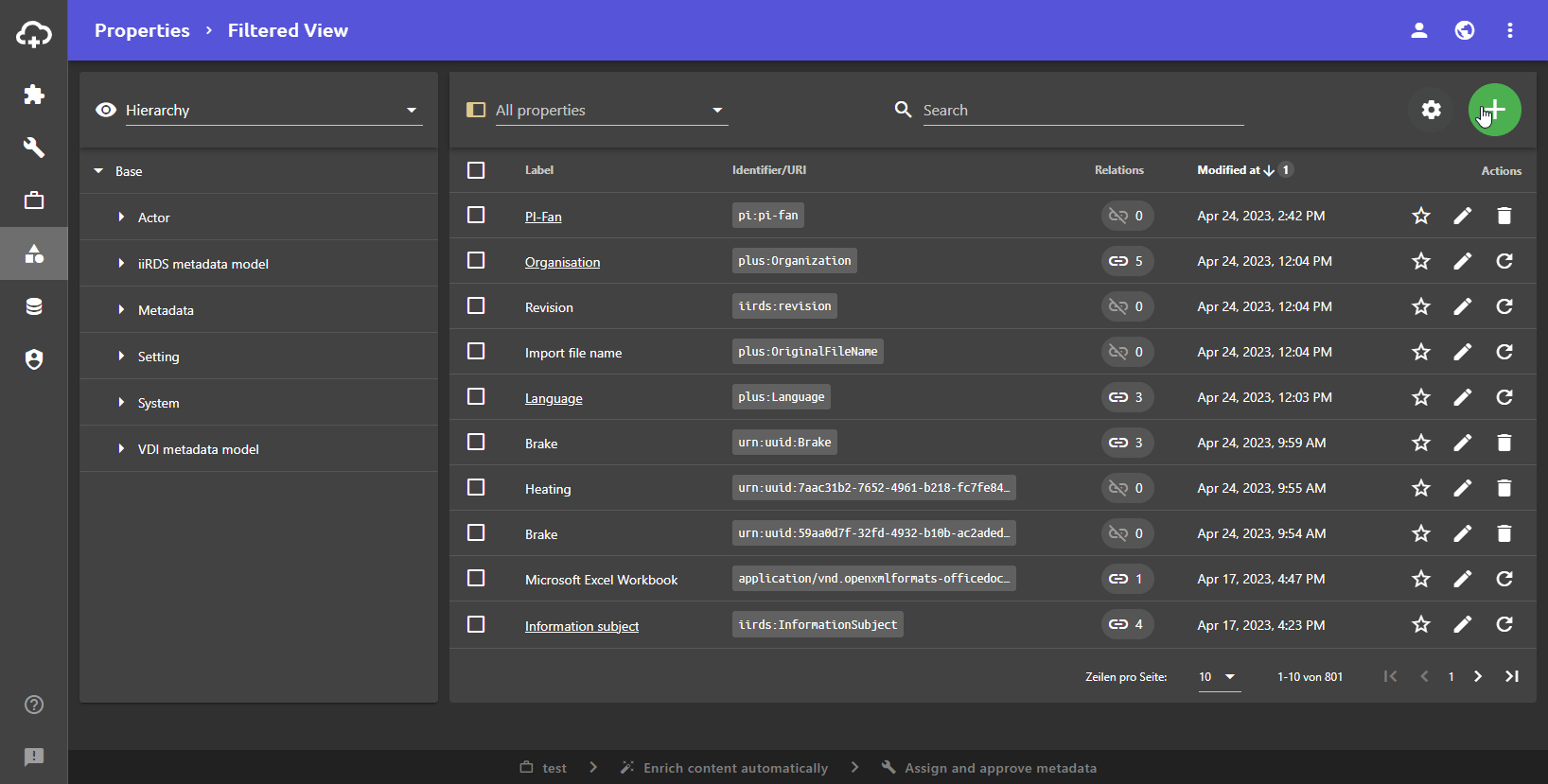
Task: Click the Search input field
Action: 1082,111
